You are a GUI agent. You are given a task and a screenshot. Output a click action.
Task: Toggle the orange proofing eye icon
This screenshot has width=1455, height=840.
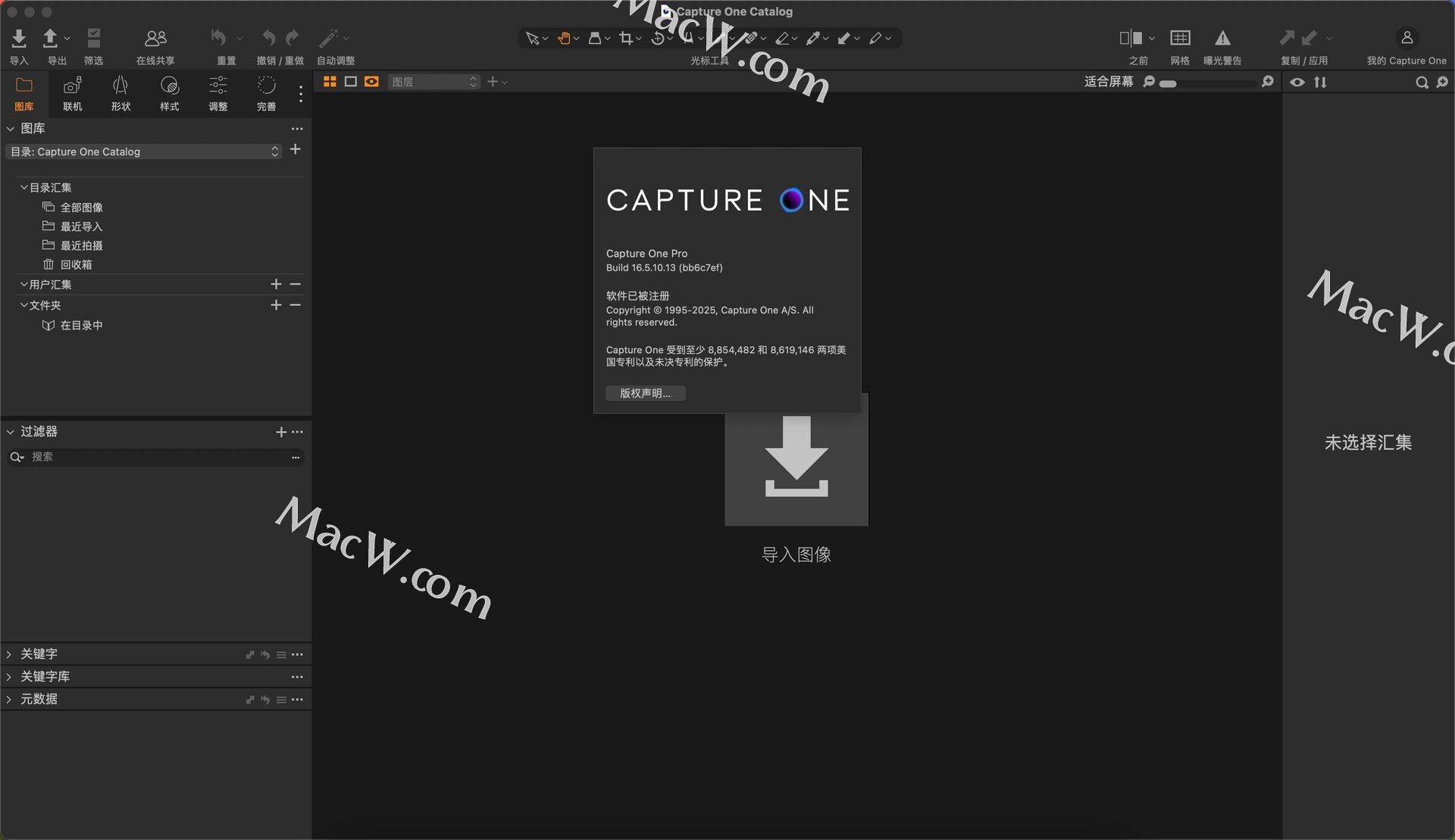371,82
